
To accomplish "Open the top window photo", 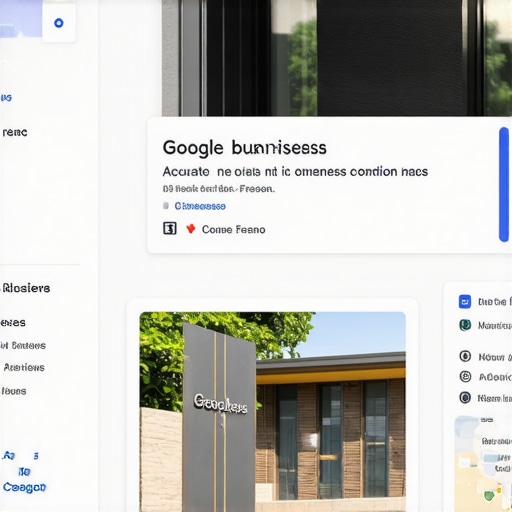I will point(337,58).
